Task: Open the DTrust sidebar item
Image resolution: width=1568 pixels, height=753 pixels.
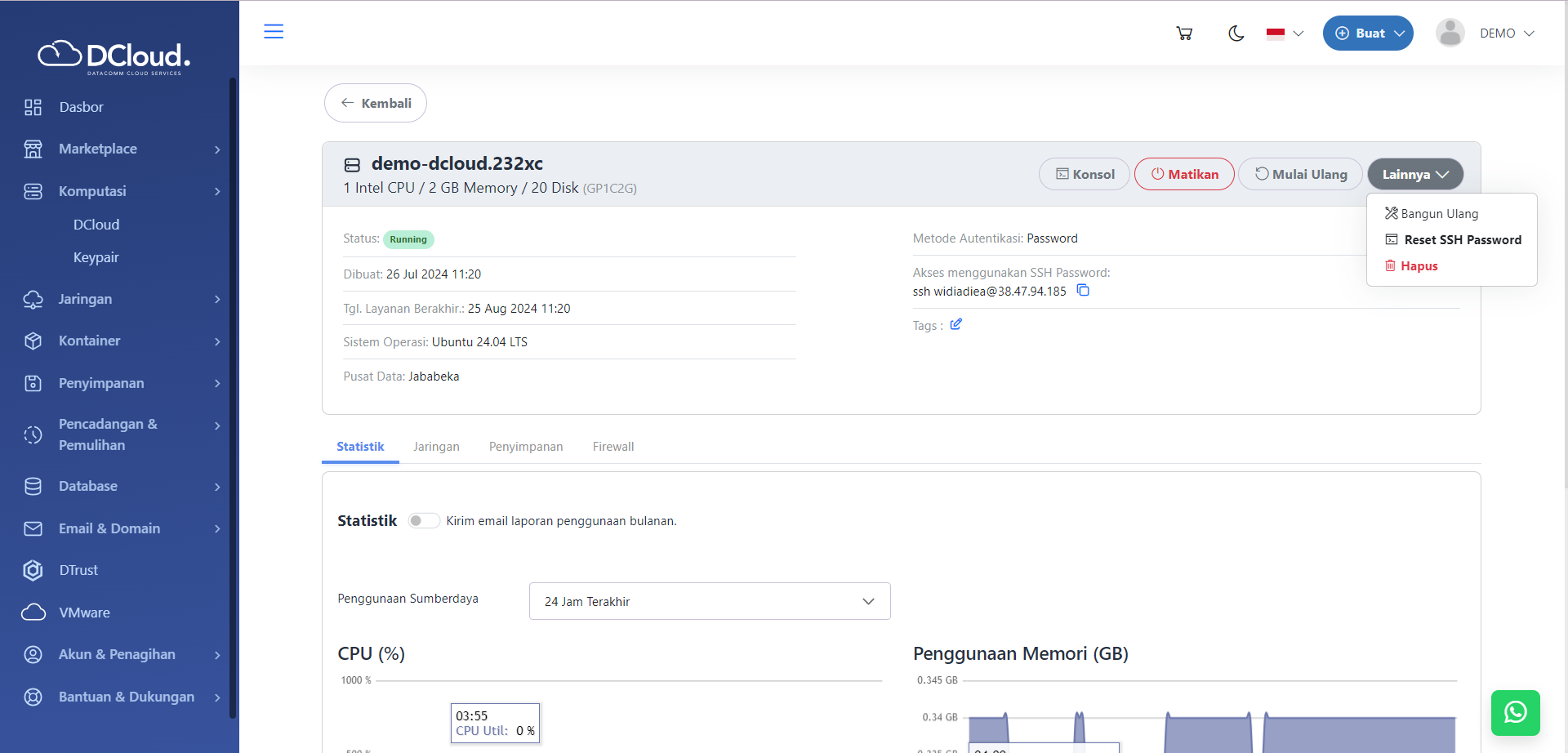Action: point(78,570)
